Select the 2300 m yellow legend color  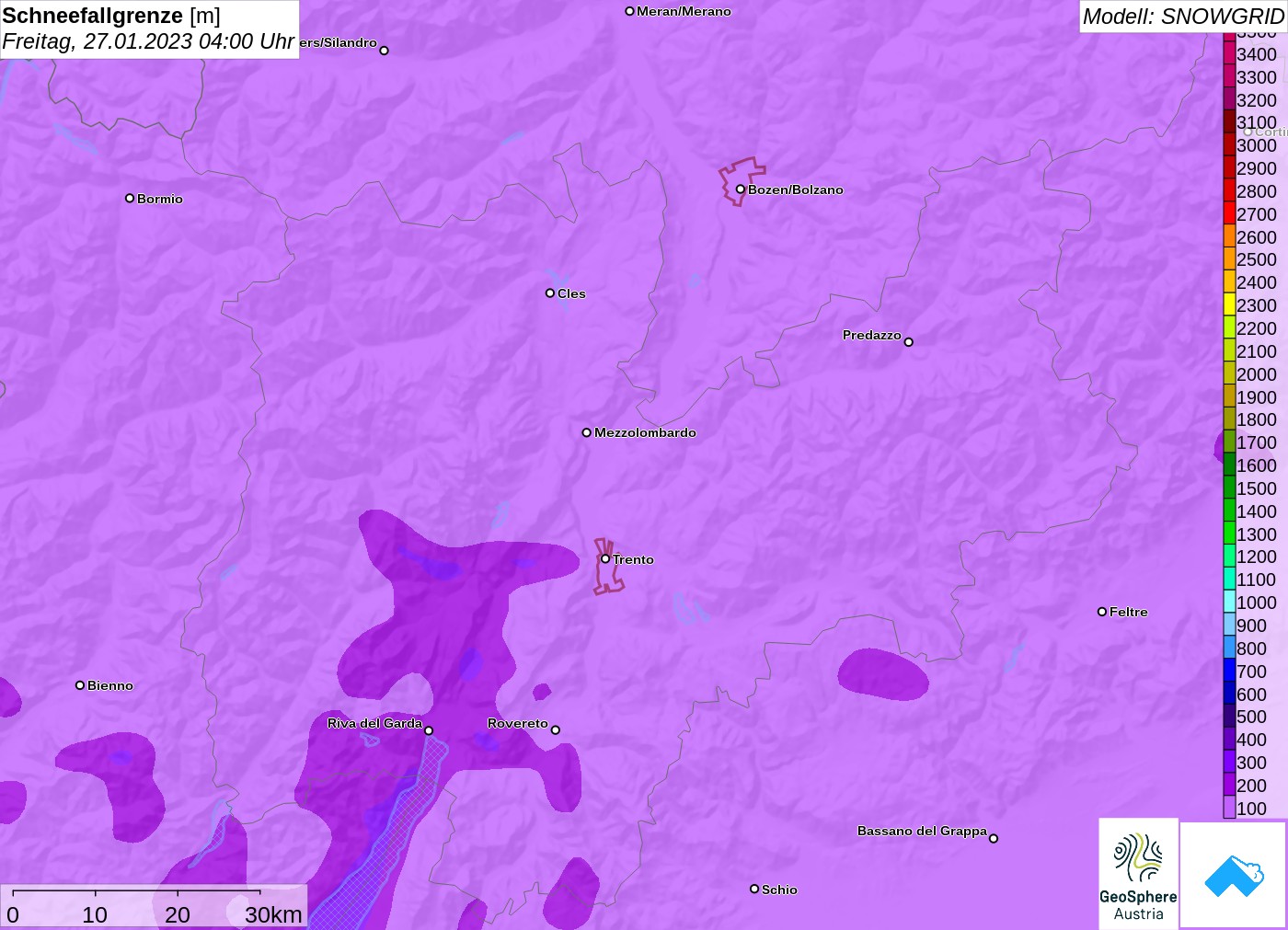1229,304
